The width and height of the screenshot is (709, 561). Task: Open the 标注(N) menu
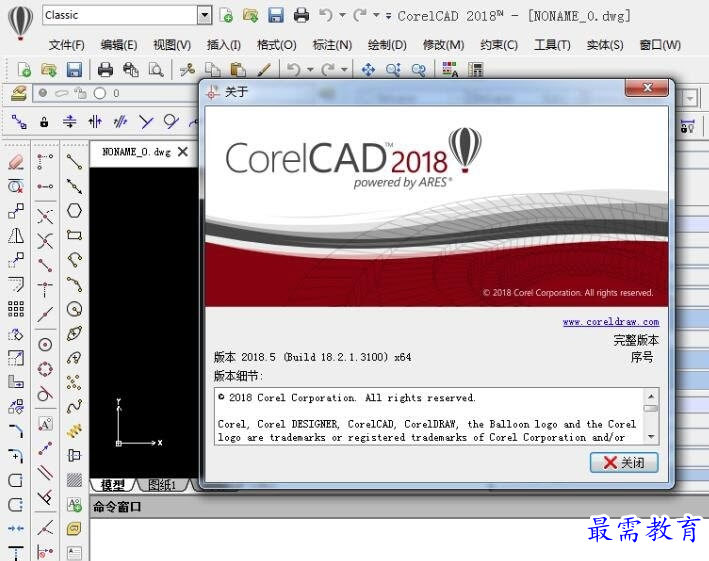pos(332,45)
